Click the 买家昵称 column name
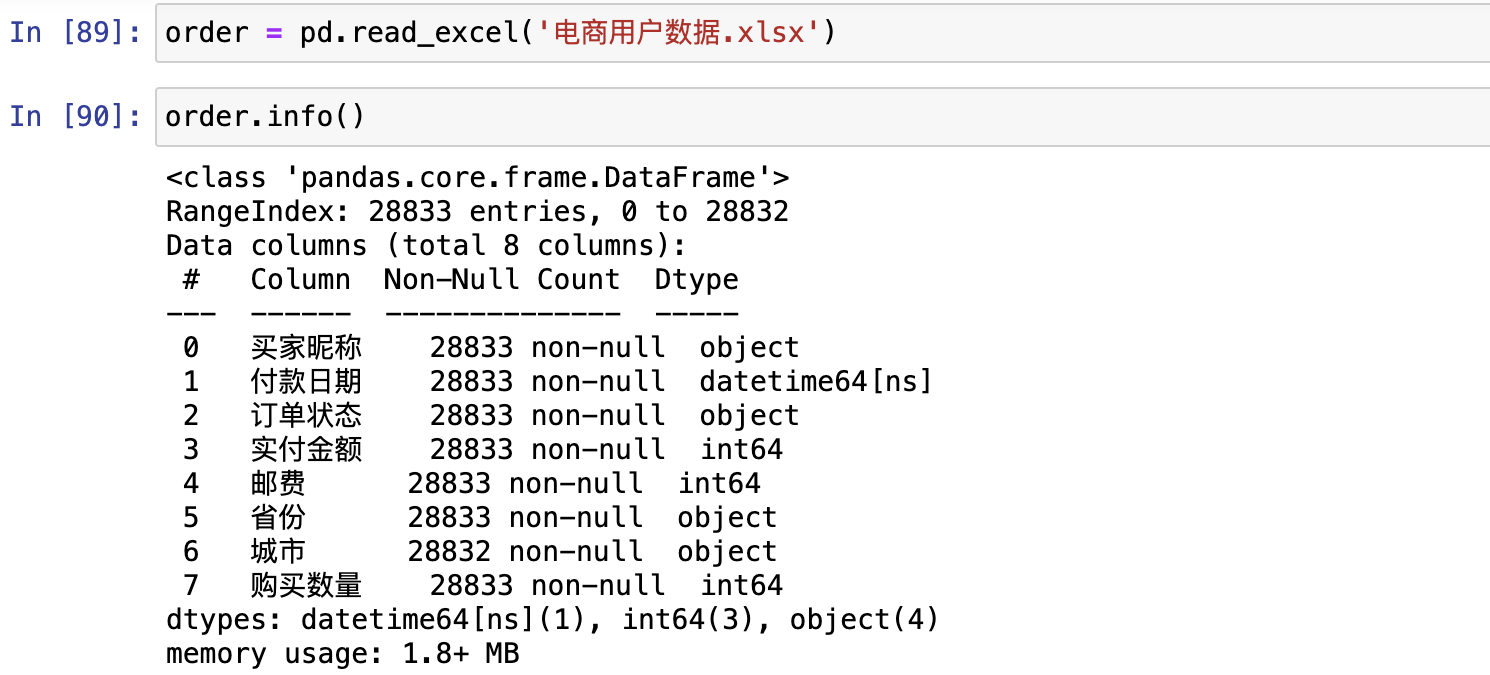 tap(306, 348)
